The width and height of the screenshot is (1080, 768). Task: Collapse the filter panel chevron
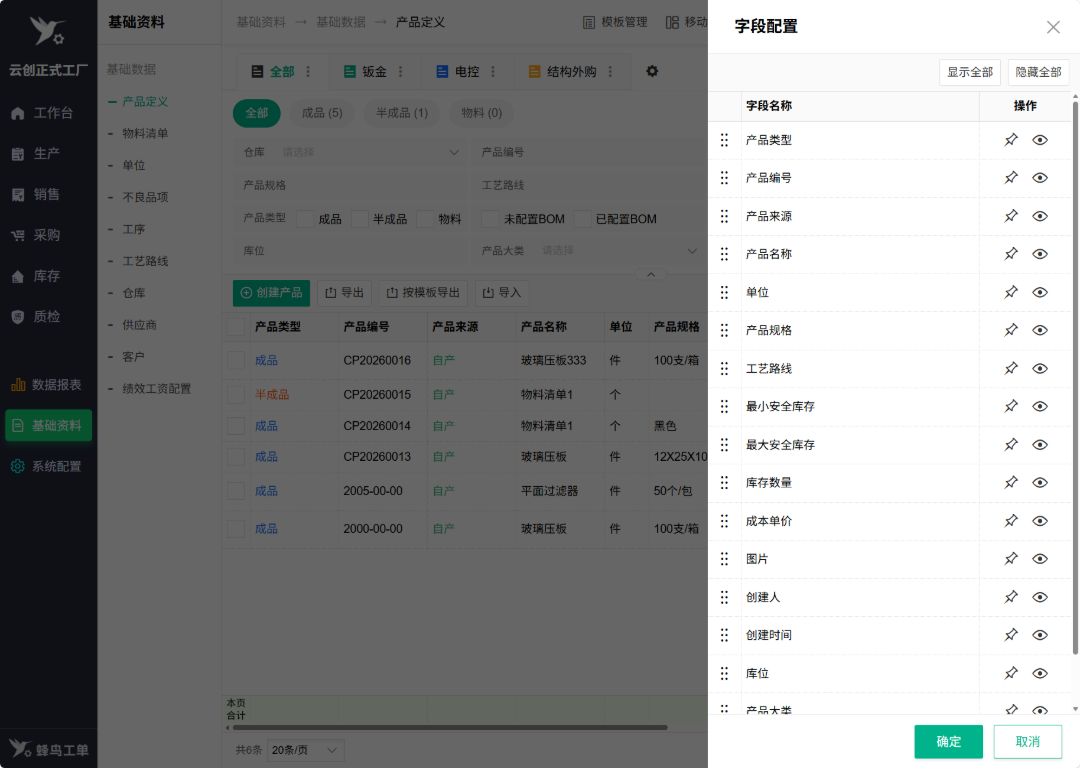(651, 274)
